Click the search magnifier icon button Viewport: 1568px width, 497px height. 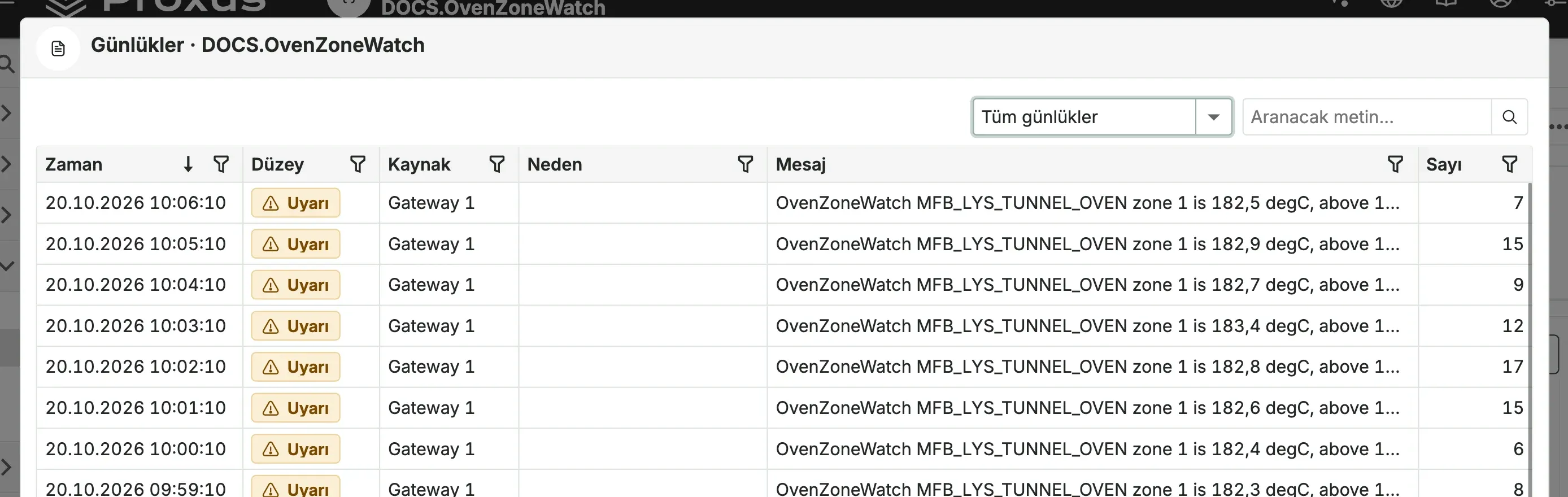(x=1509, y=117)
